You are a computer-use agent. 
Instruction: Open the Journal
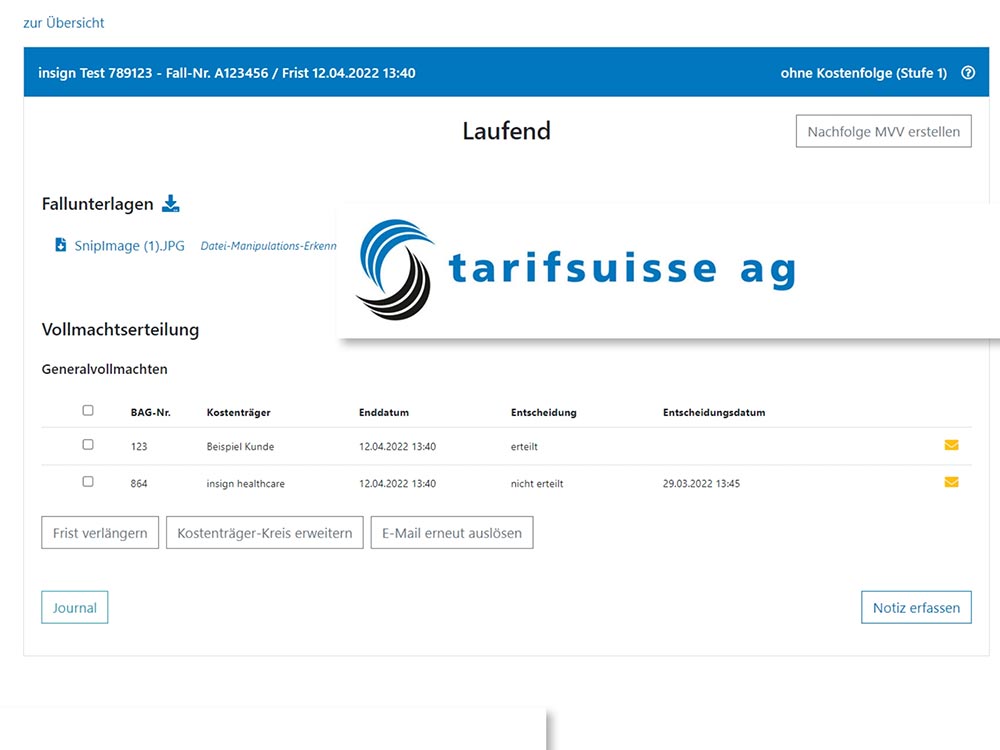(x=75, y=607)
